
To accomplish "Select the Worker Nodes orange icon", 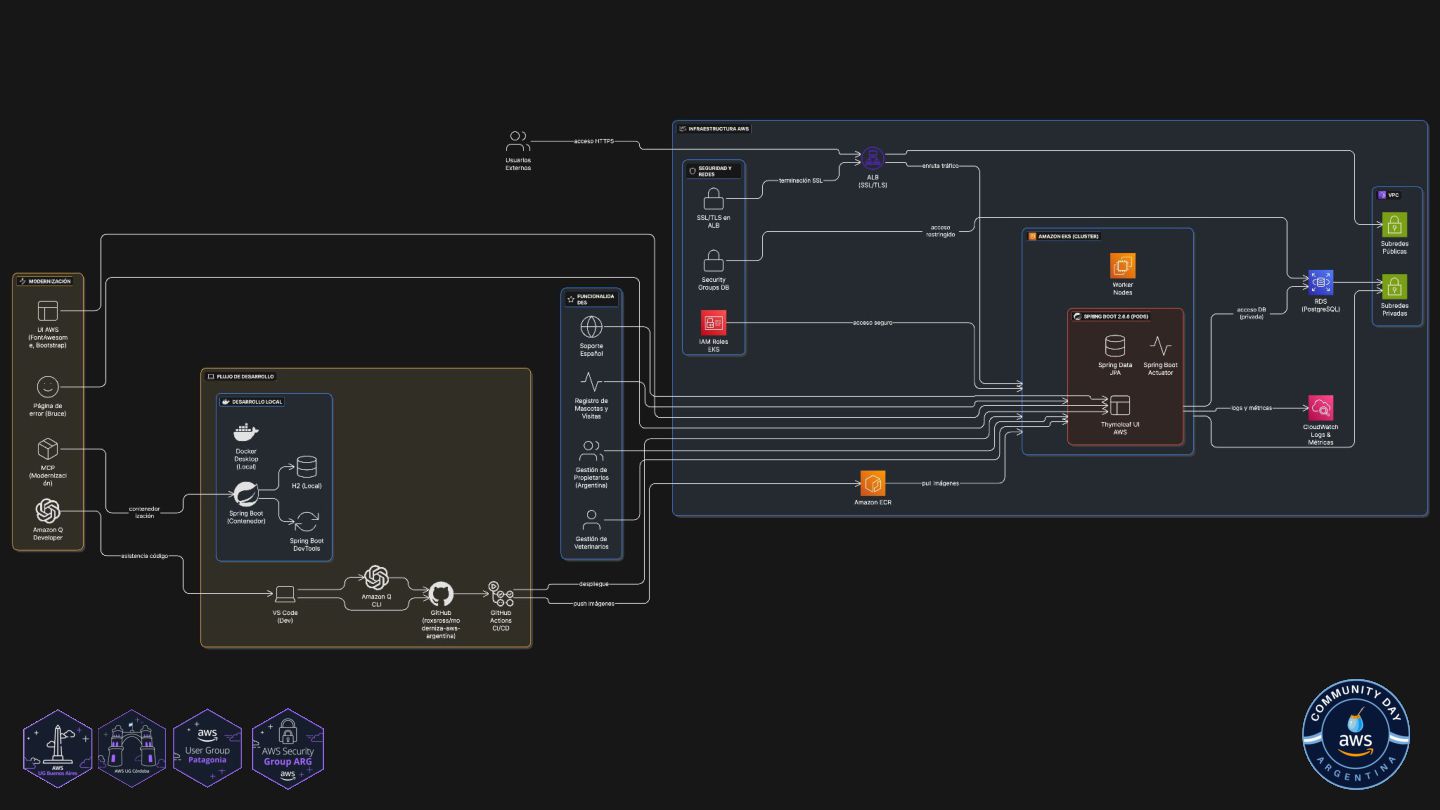I will (1123, 266).
